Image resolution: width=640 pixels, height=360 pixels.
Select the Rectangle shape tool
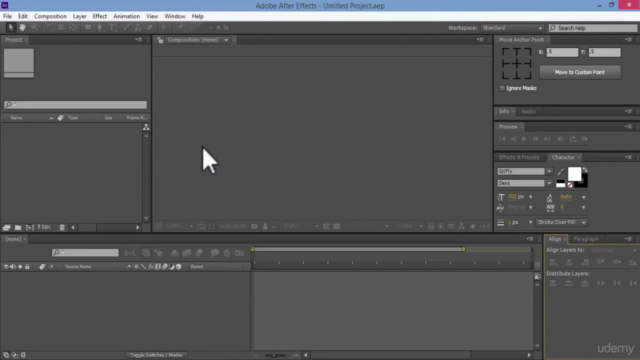tap(88, 27)
